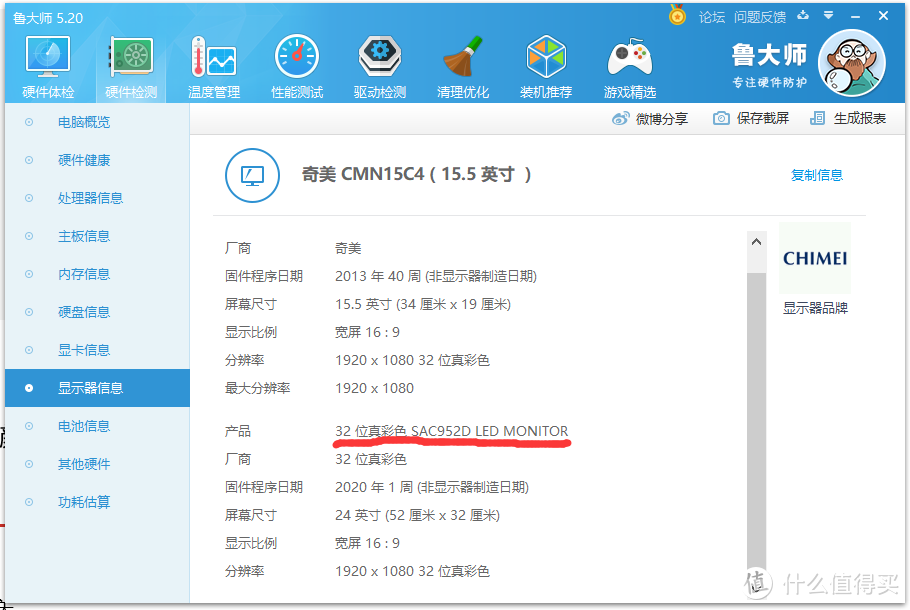
Task: Select 其他硬件 in the sidebar
Action: [97, 464]
